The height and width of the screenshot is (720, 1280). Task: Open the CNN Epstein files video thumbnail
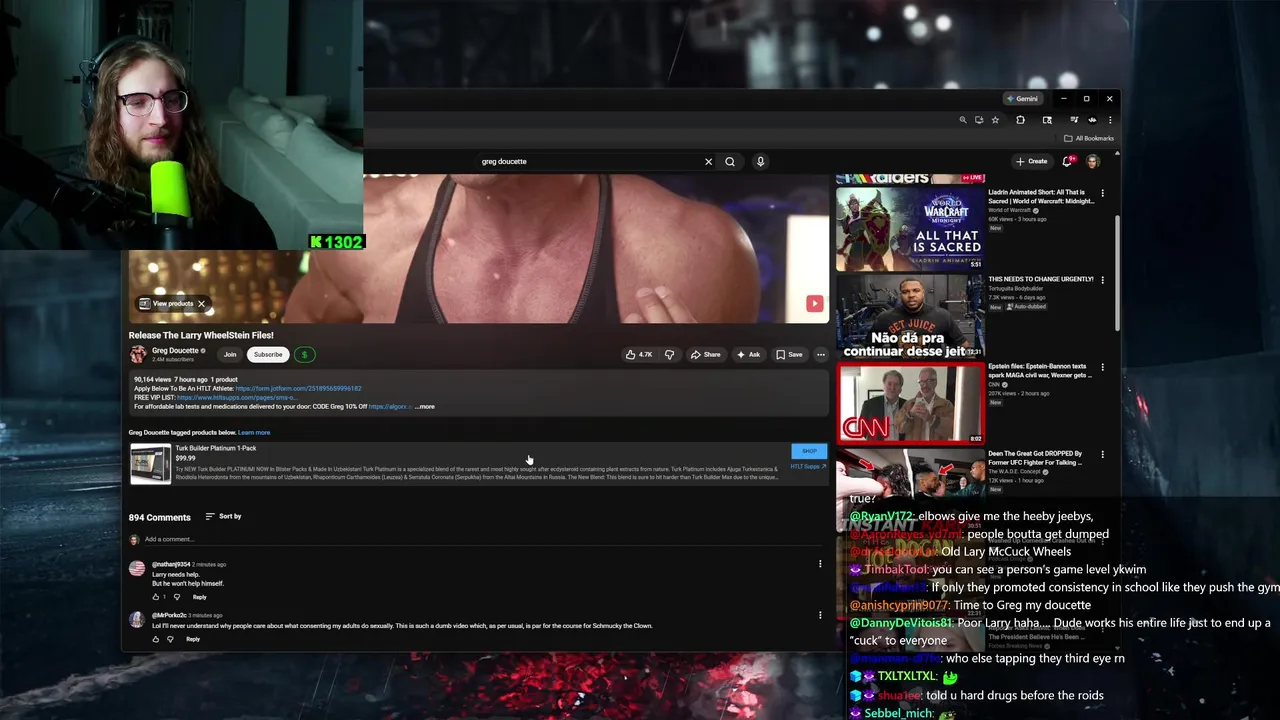point(910,403)
